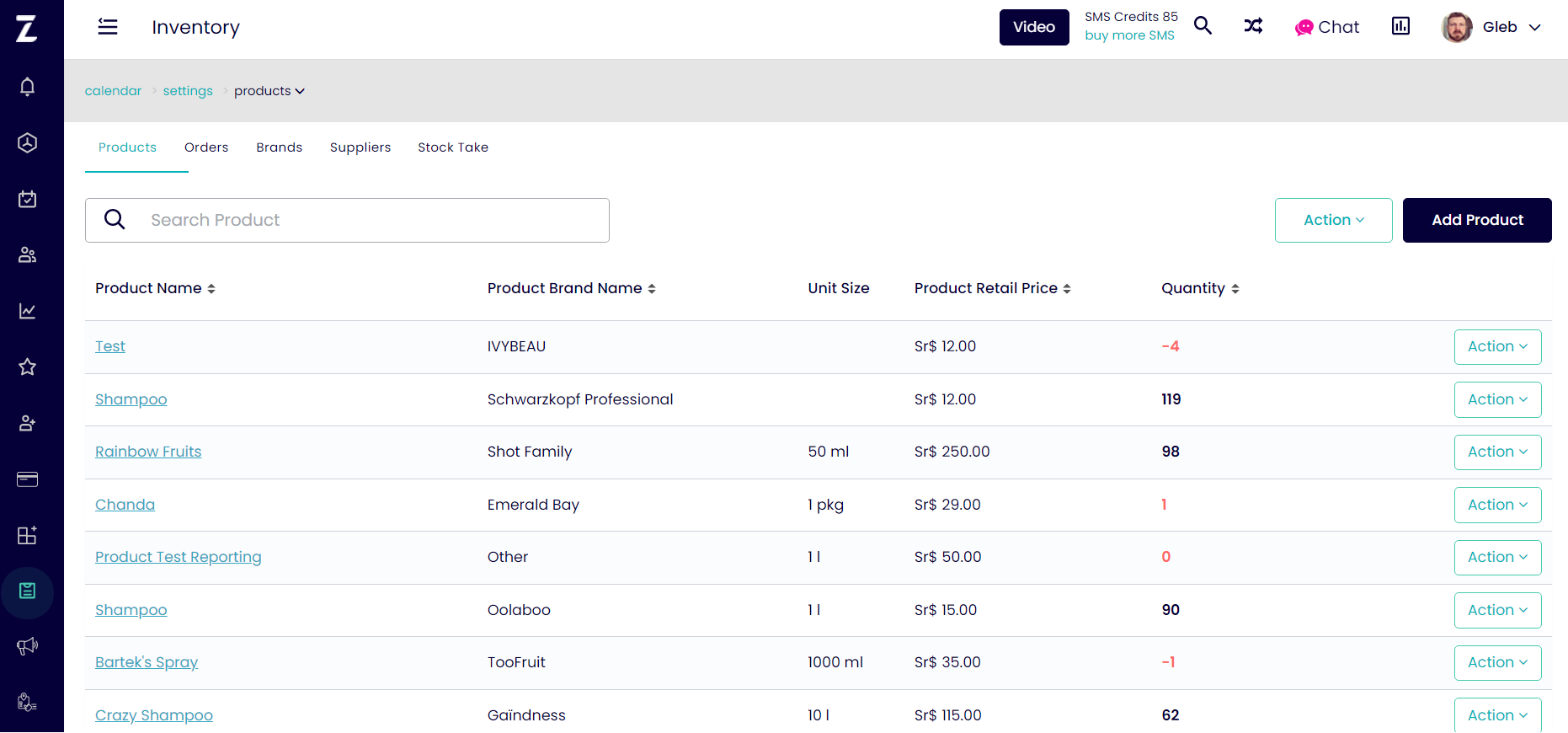The width and height of the screenshot is (1568, 733).
Task: Open the clients group icon in sidebar
Action: pos(27,254)
